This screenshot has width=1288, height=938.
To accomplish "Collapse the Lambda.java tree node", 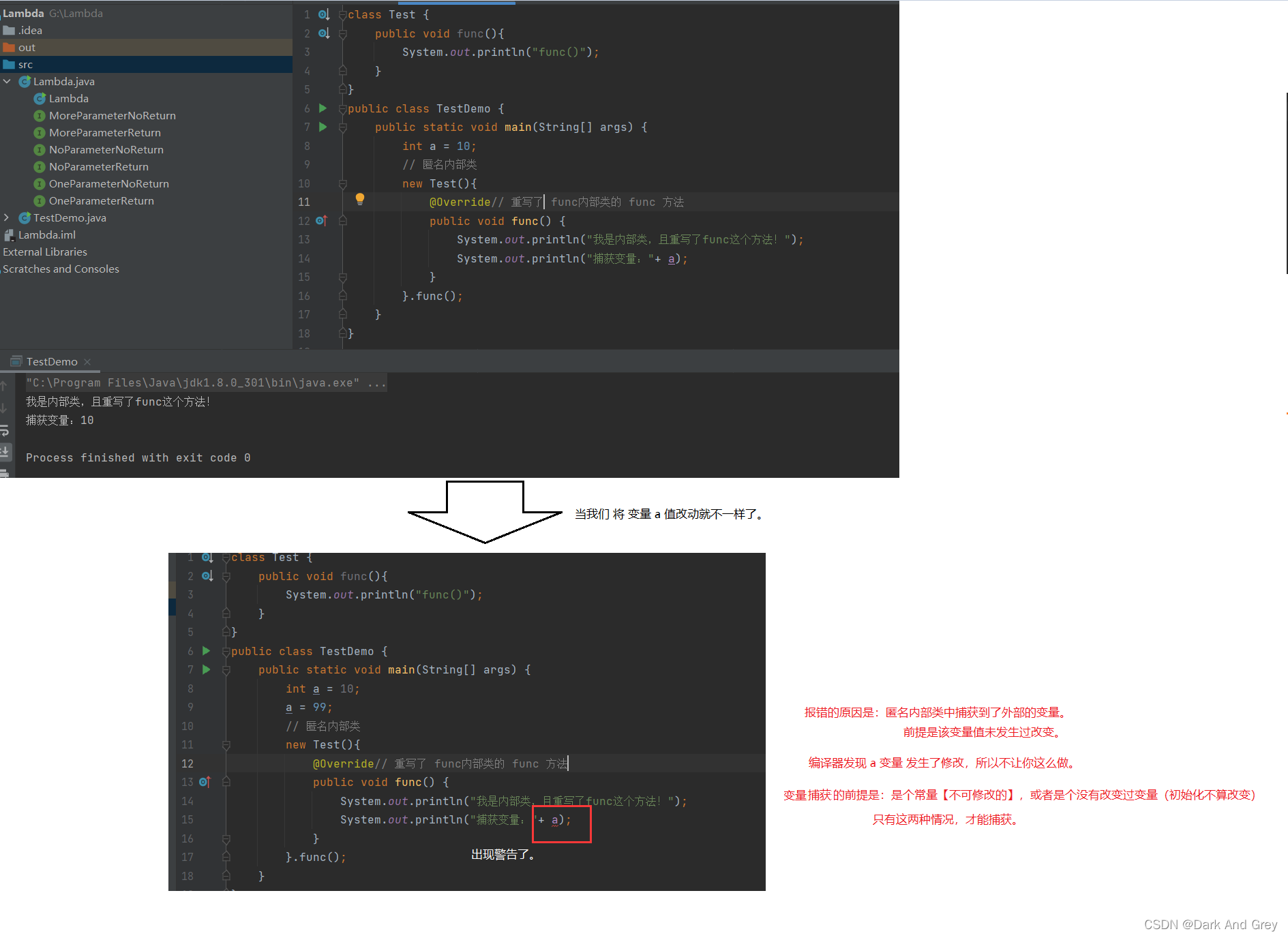I will pyautogui.click(x=7, y=81).
